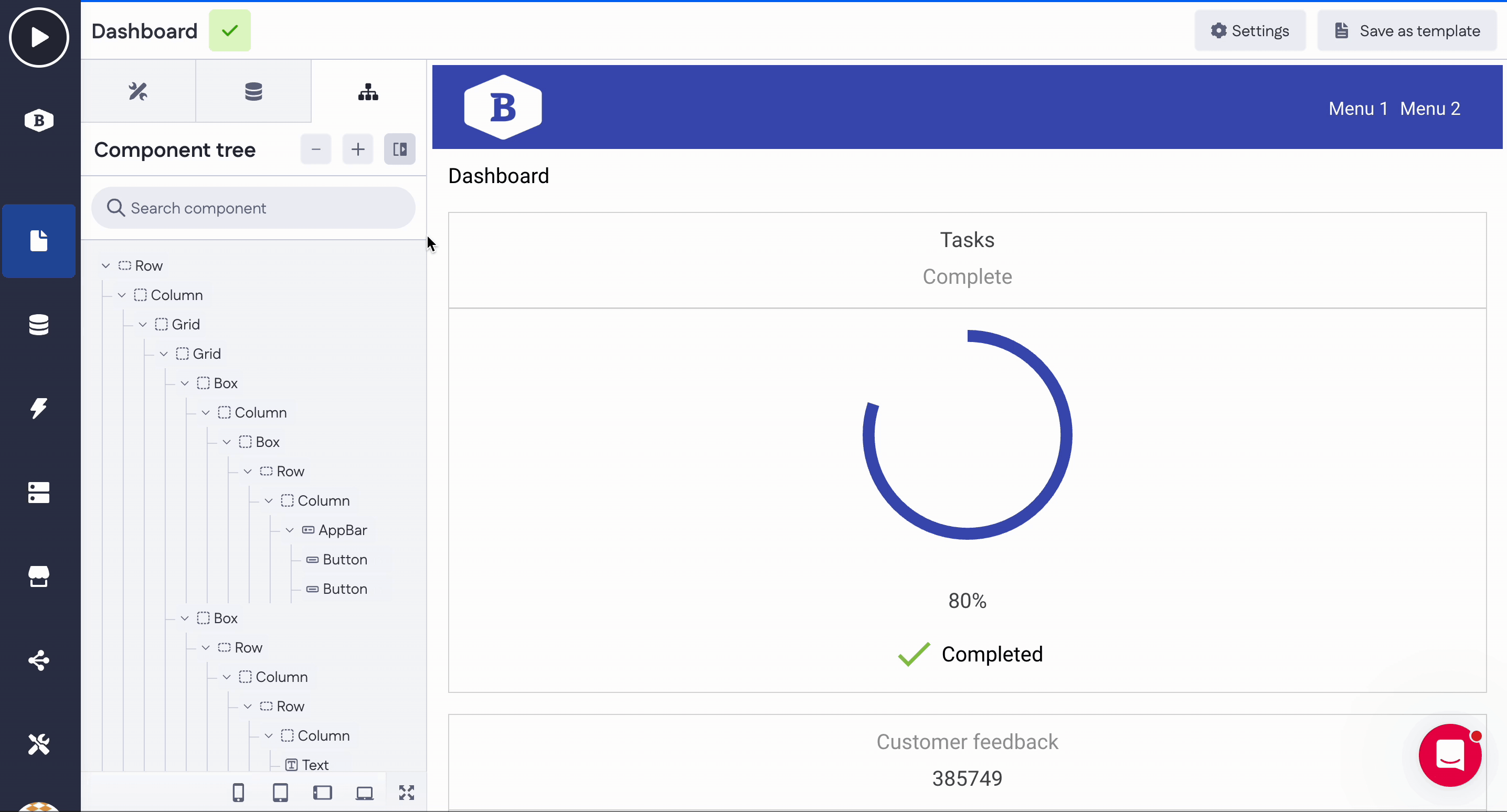Toggle the side panel layout icon
1507x812 pixels.
coord(400,149)
